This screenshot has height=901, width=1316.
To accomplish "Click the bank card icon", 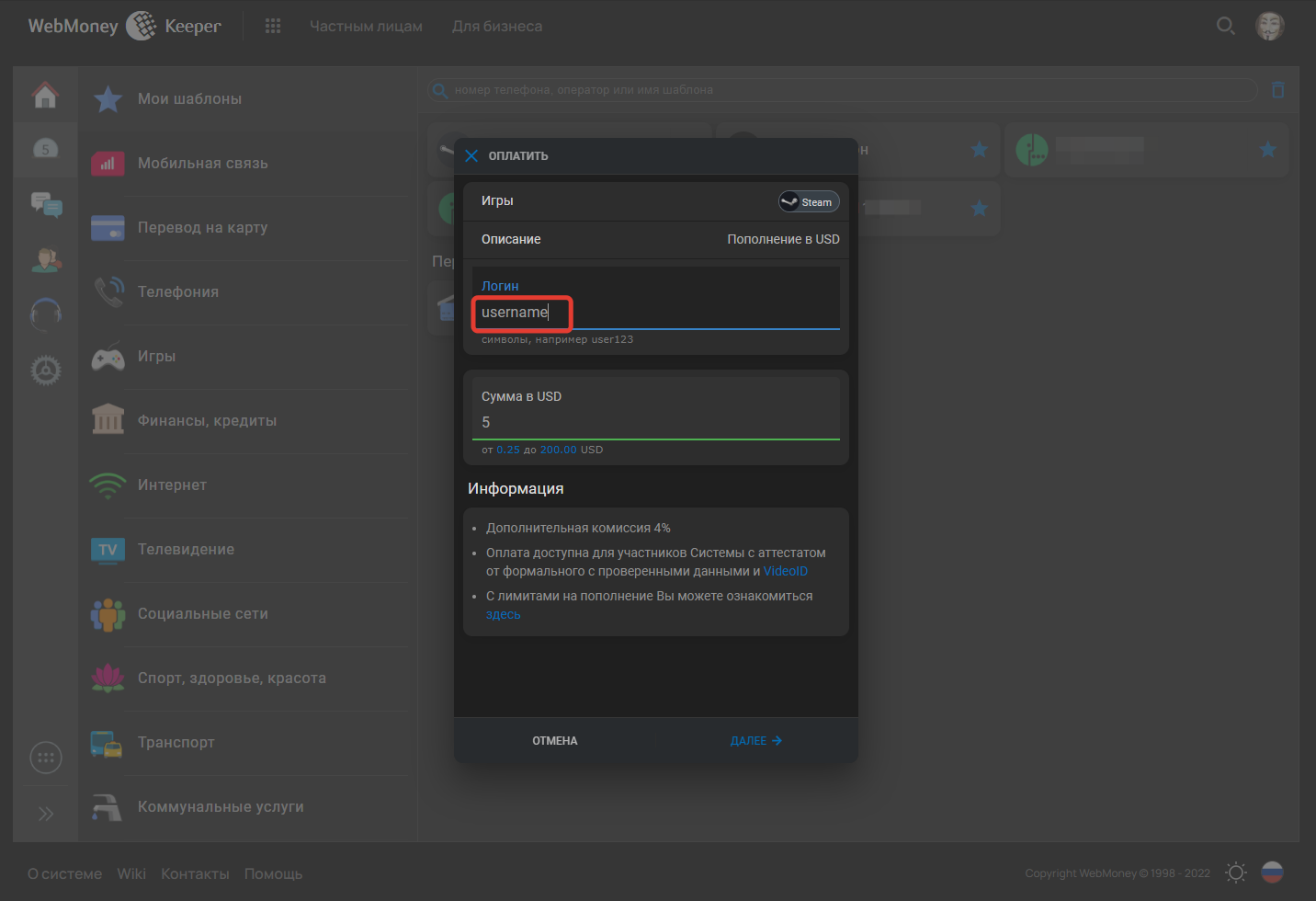I will click(x=108, y=228).
